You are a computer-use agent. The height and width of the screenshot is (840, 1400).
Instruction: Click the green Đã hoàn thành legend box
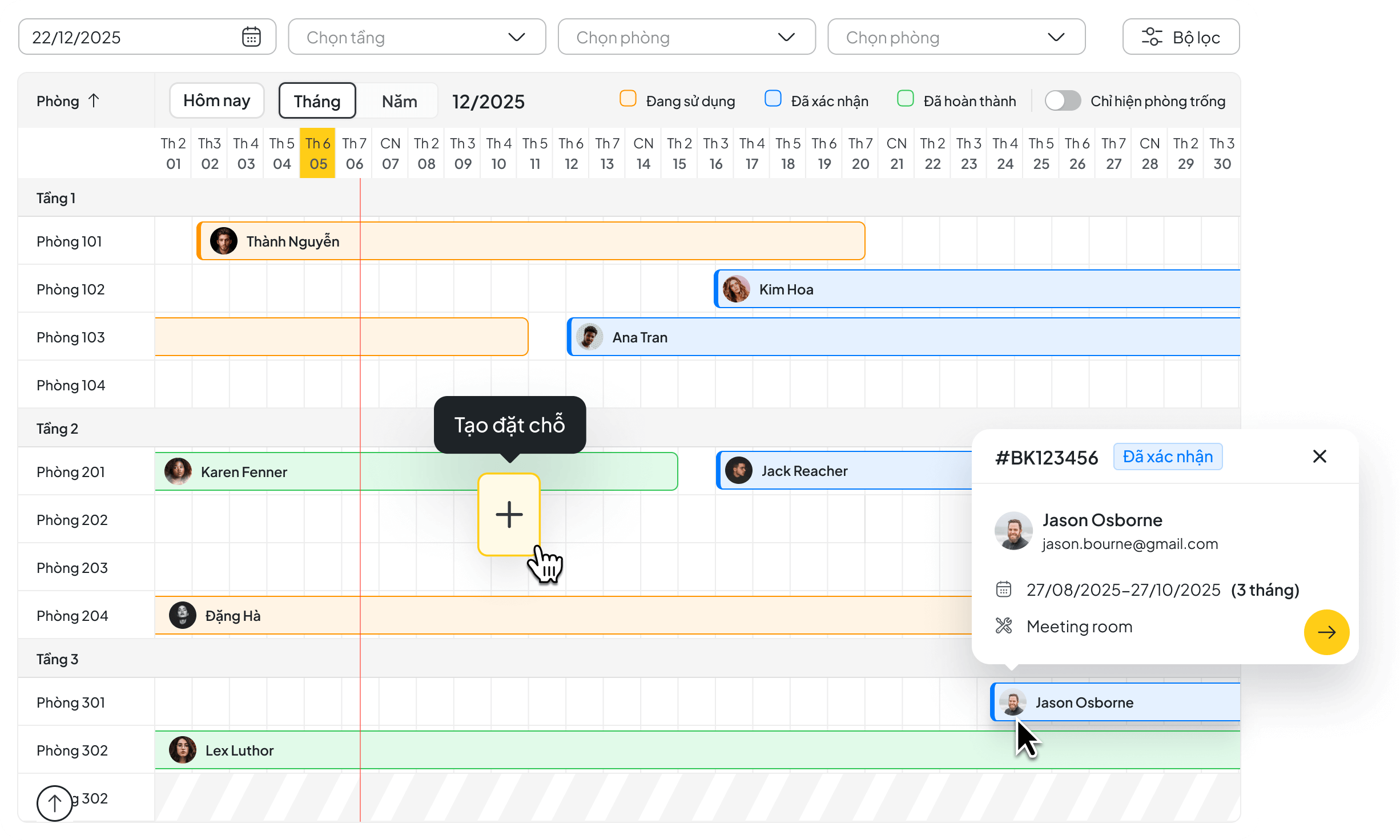[x=906, y=99]
